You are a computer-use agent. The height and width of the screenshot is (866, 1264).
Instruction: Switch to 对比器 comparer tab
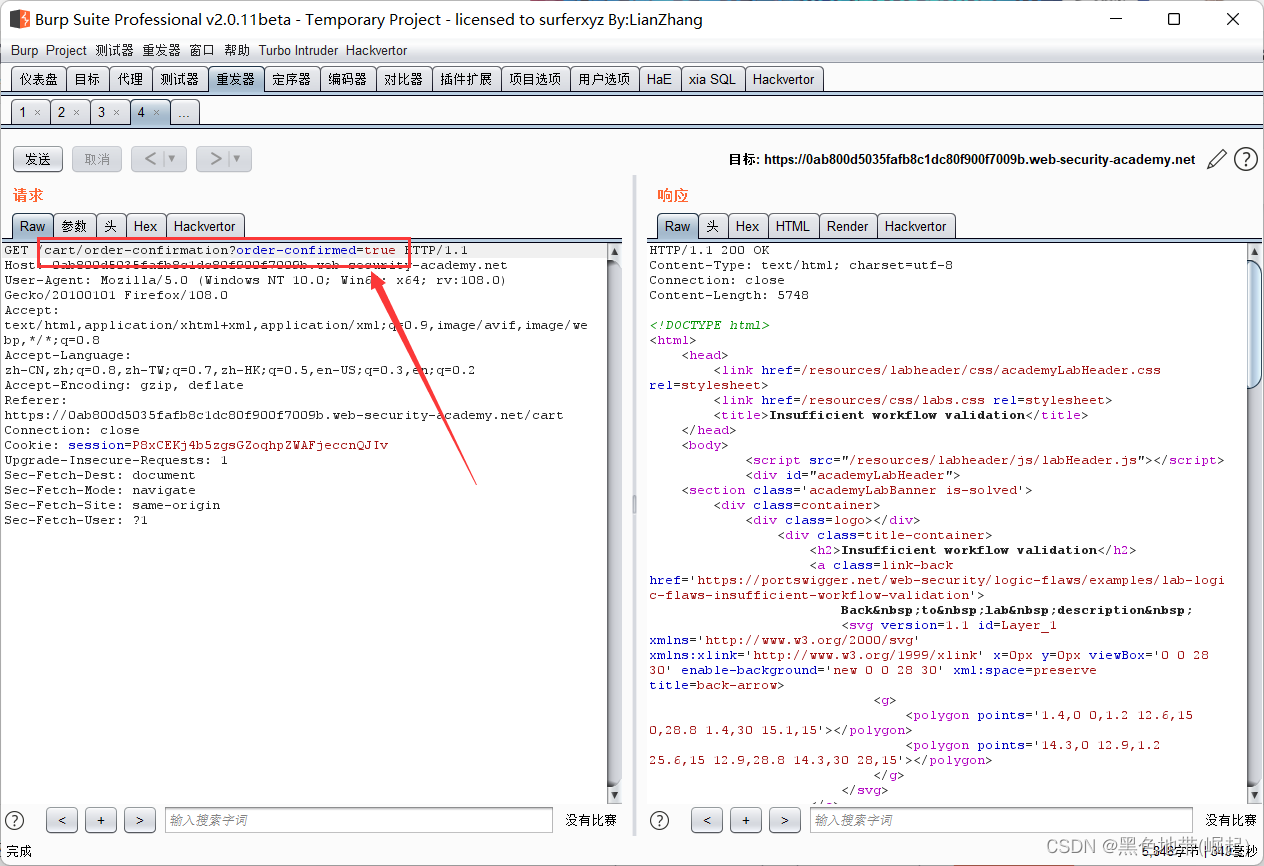point(404,79)
